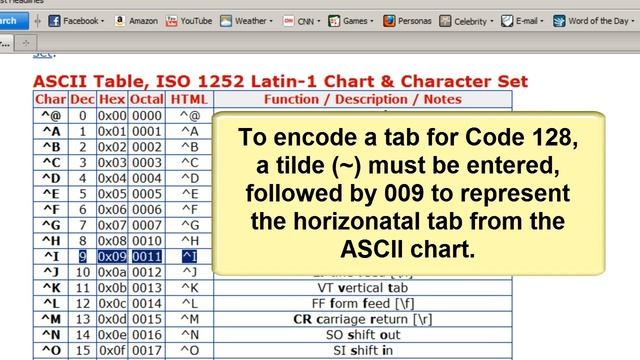Select ^L in the HTML column
640x360 pixels.
[189, 304]
